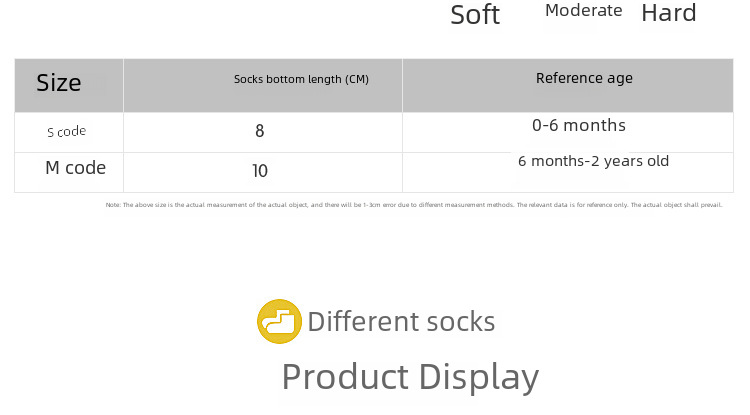The image size is (750, 415).
Task: Select the S code size row label
Action: (x=67, y=132)
